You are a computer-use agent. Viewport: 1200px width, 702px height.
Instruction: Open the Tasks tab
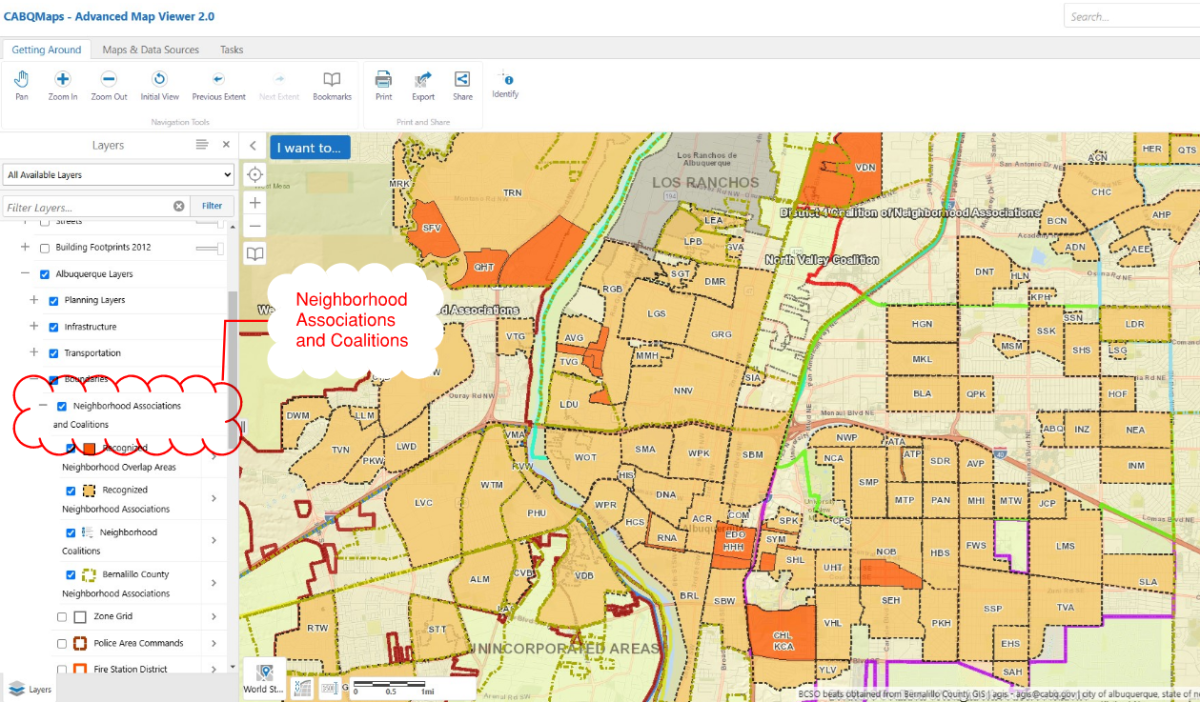point(232,50)
